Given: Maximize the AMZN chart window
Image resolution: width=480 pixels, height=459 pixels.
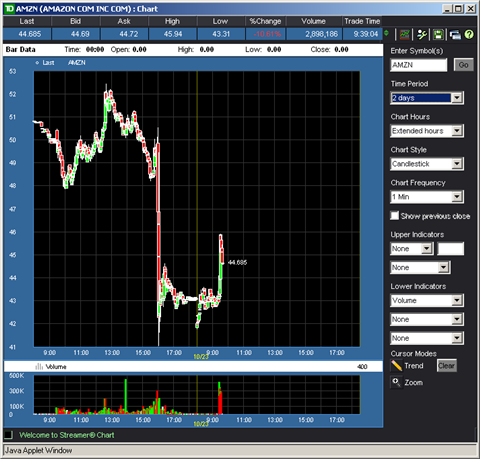Looking at the screenshot, I should click(459, 9).
